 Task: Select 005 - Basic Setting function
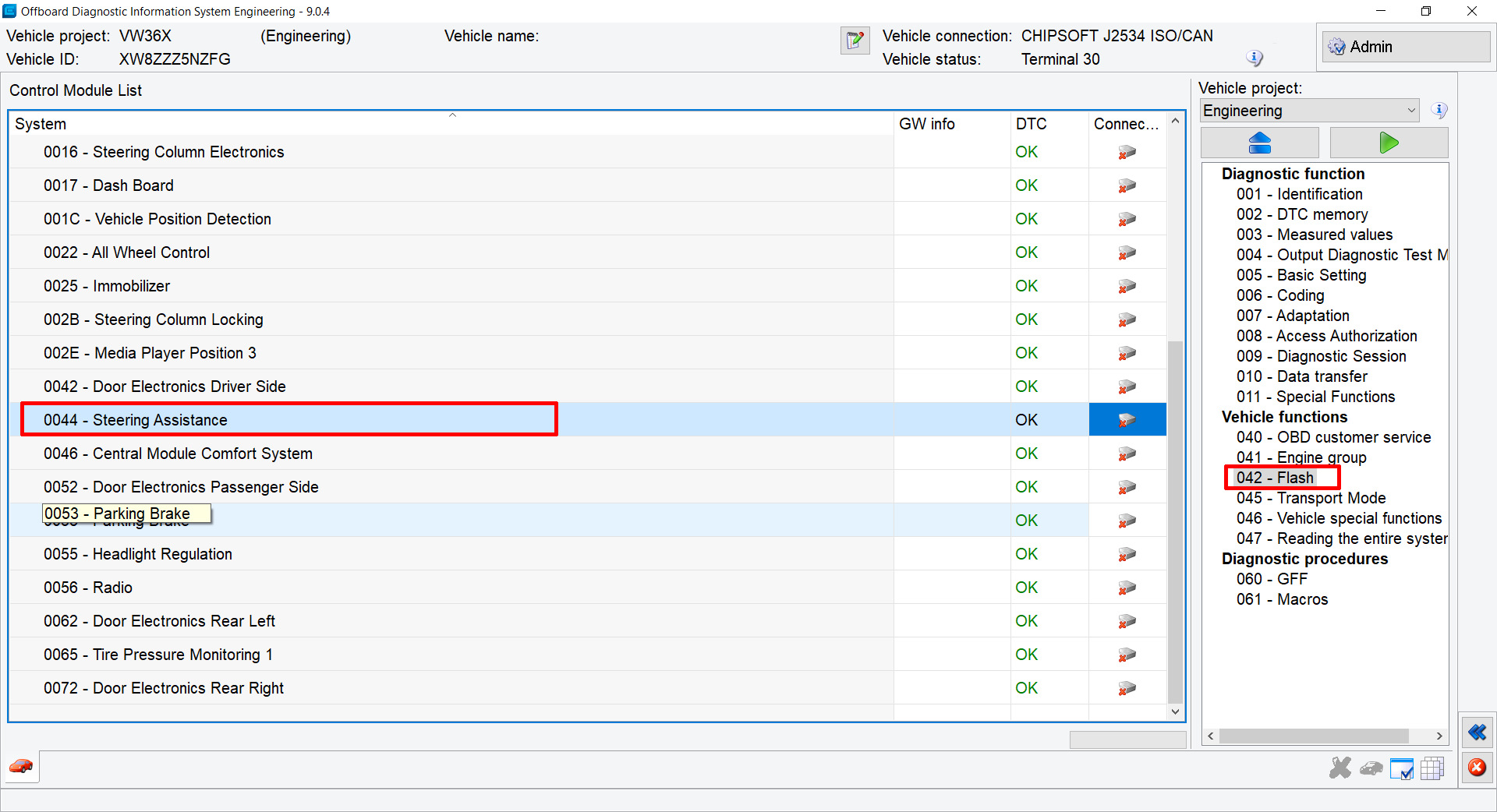[1301, 275]
